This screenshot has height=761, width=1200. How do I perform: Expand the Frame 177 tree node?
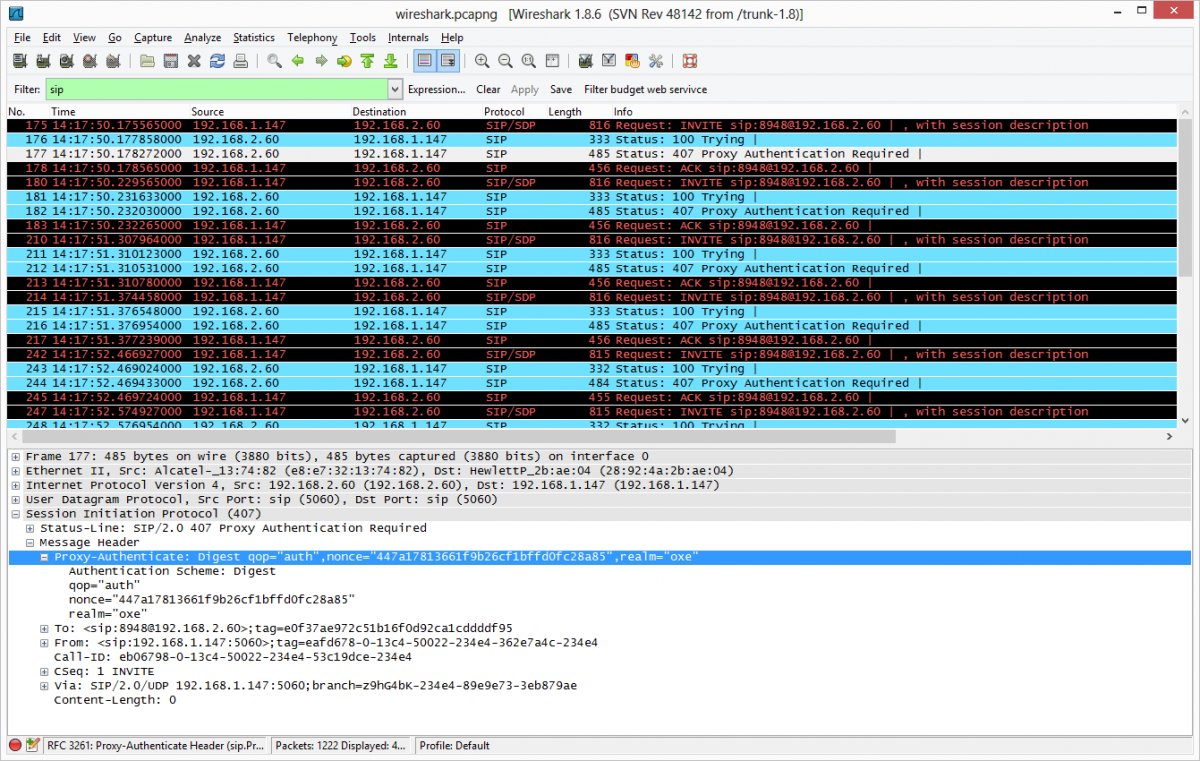[17, 456]
